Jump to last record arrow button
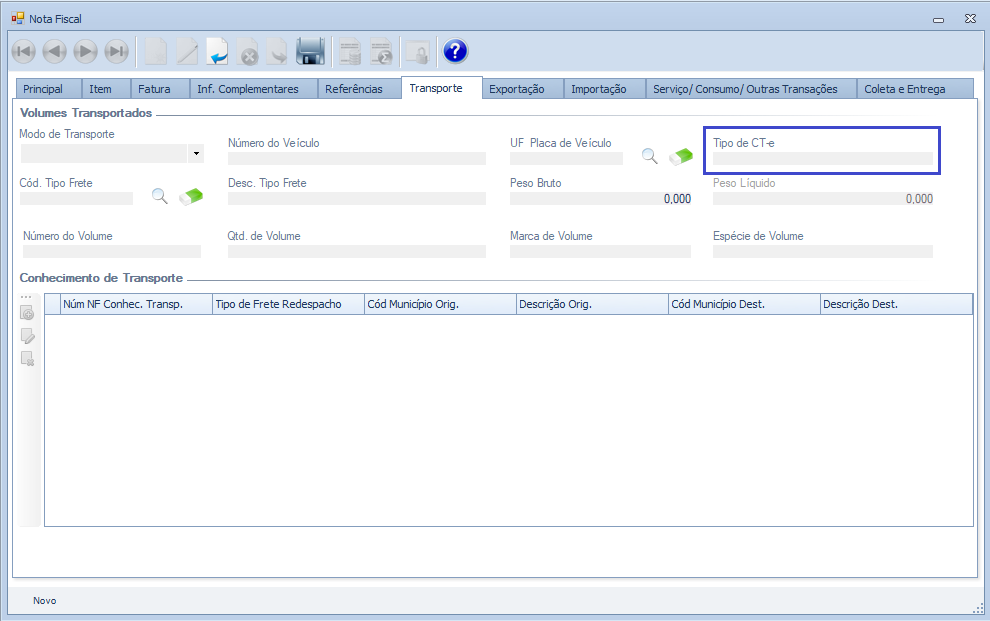Viewport: 990px width, 621px height. coord(116,51)
